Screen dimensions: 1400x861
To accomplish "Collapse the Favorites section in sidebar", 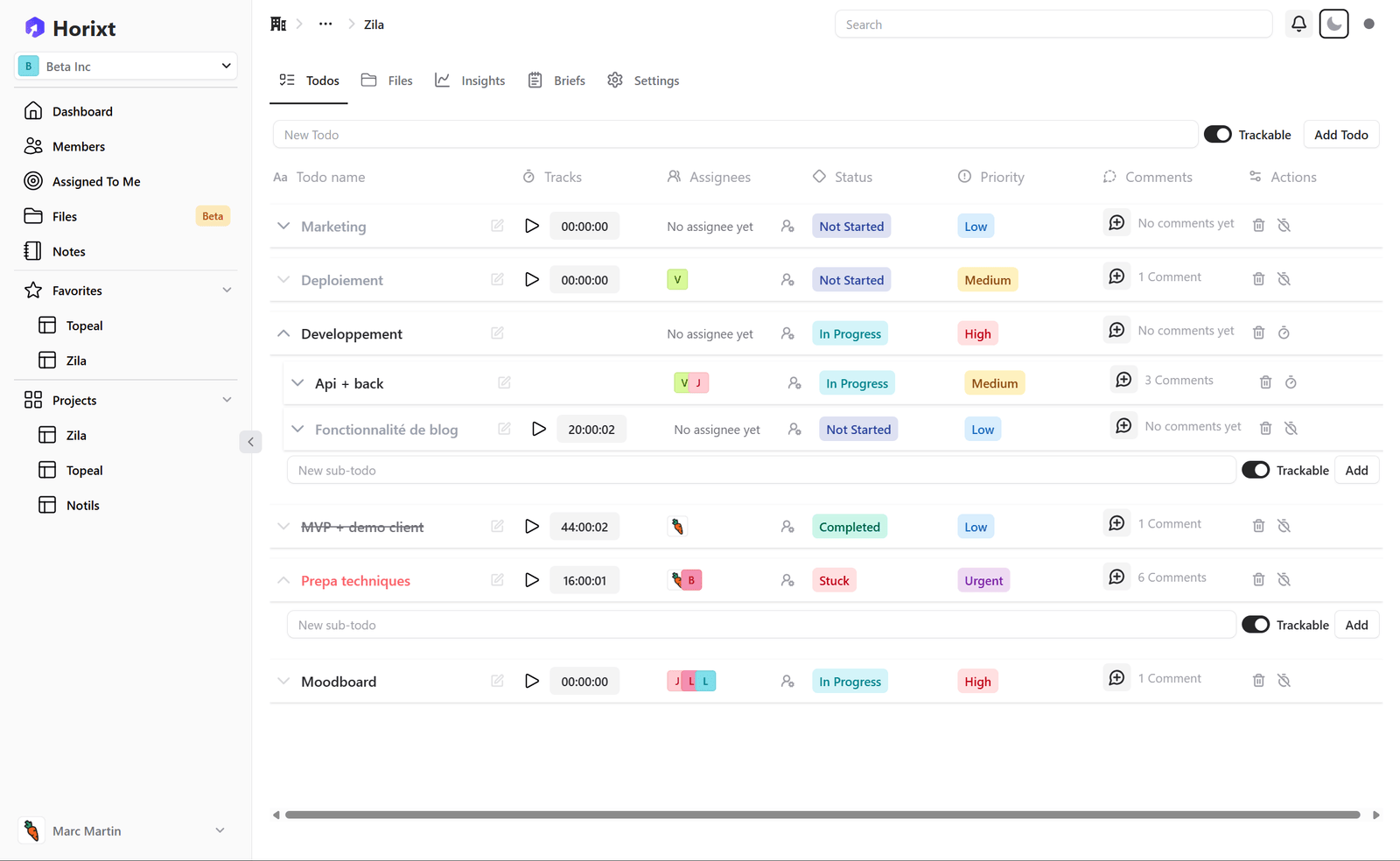I will tap(227, 290).
